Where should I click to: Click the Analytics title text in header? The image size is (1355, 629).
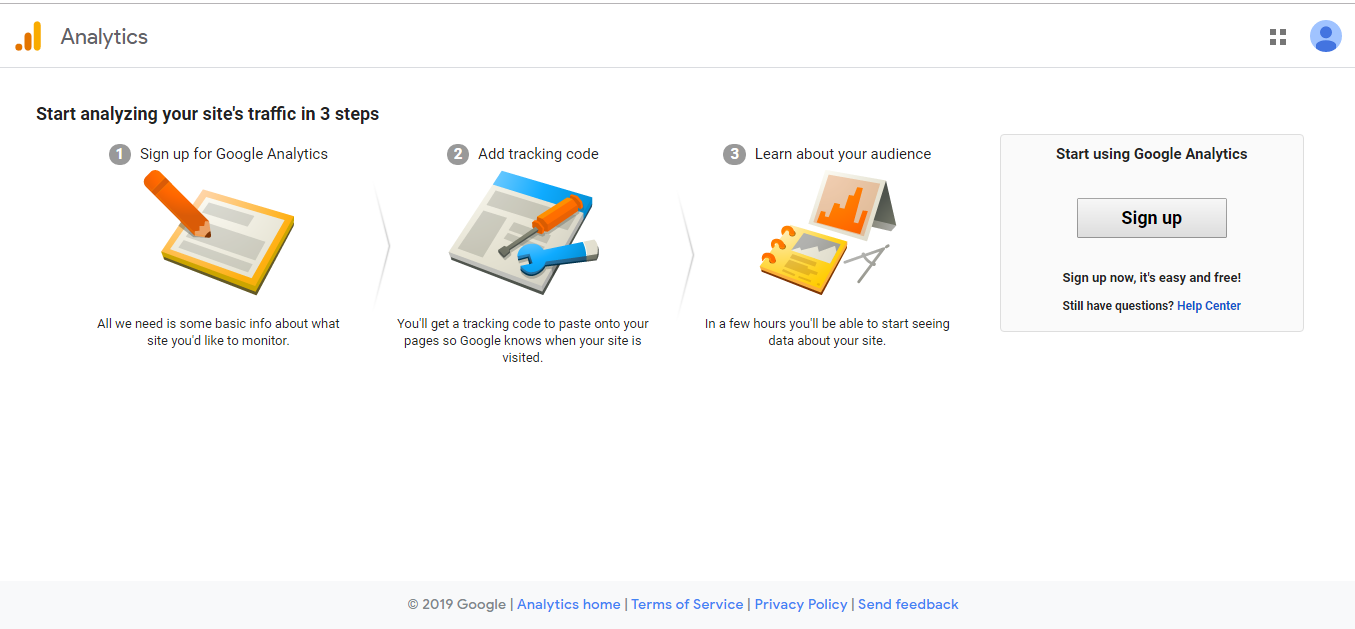[104, 37]
